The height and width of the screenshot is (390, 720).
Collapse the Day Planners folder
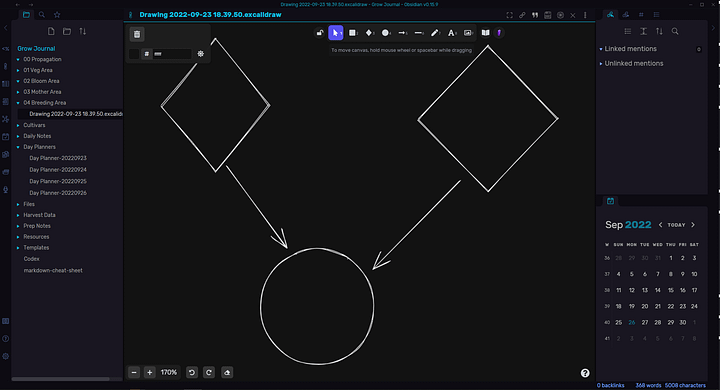point(39,147)
